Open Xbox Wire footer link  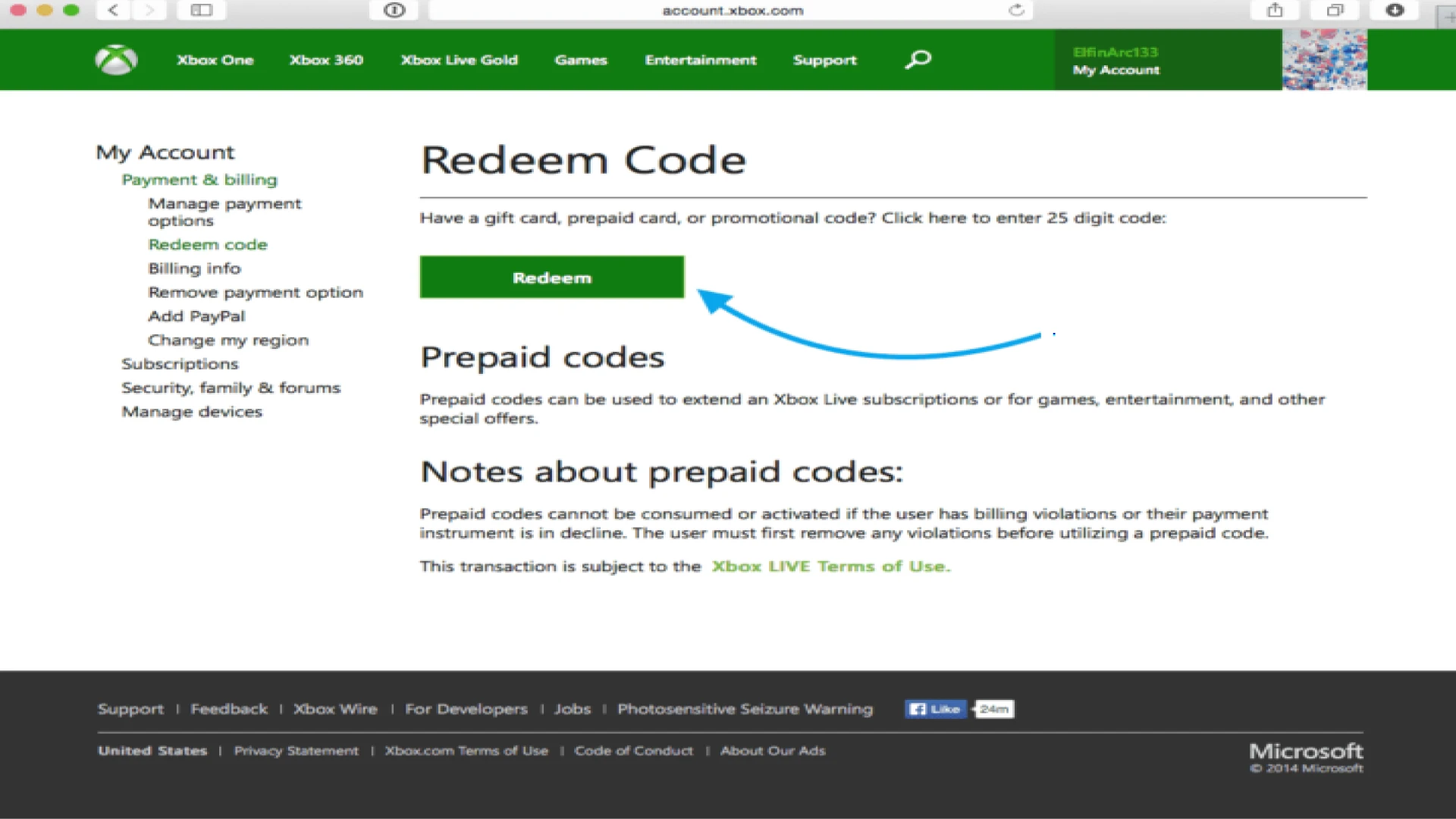335,709
